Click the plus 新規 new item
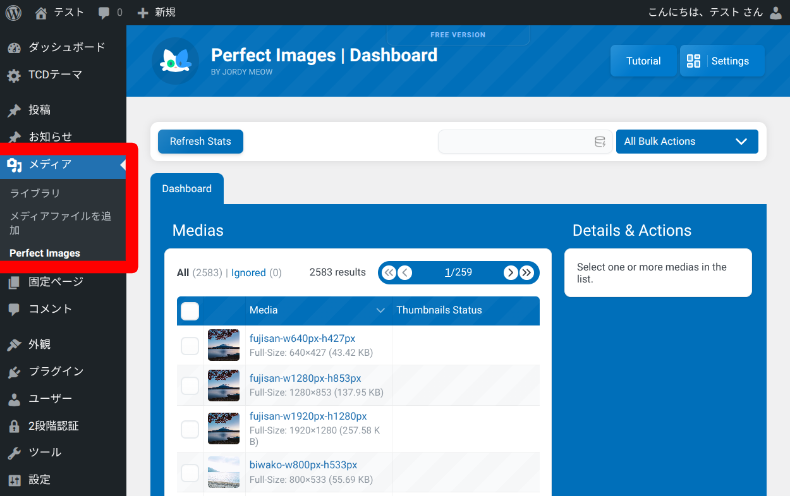The height and width of the screenshot is (496, 790). 156,13
